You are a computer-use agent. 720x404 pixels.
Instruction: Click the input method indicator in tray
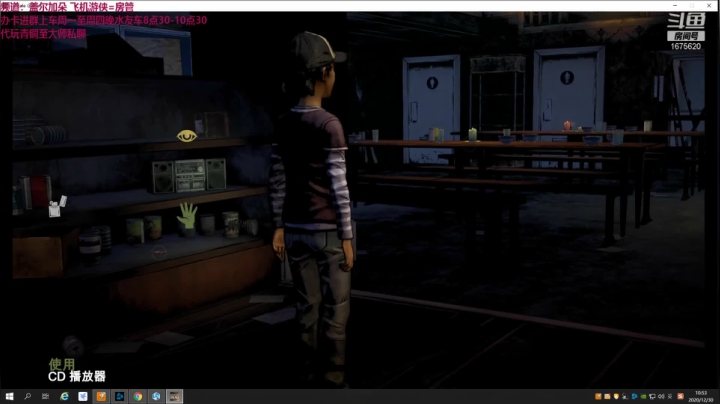pyautogui.click(x=670, y=396)
